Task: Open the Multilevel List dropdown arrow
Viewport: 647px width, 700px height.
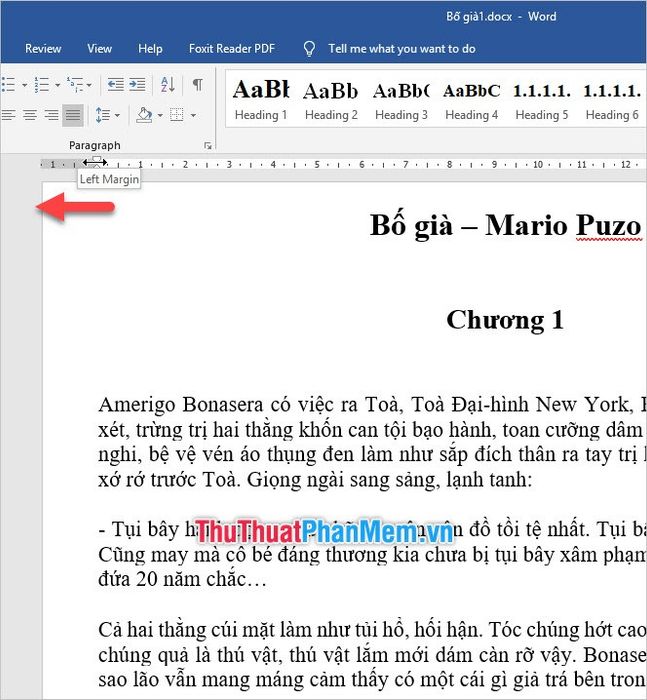Action: (x=89, y=85)
